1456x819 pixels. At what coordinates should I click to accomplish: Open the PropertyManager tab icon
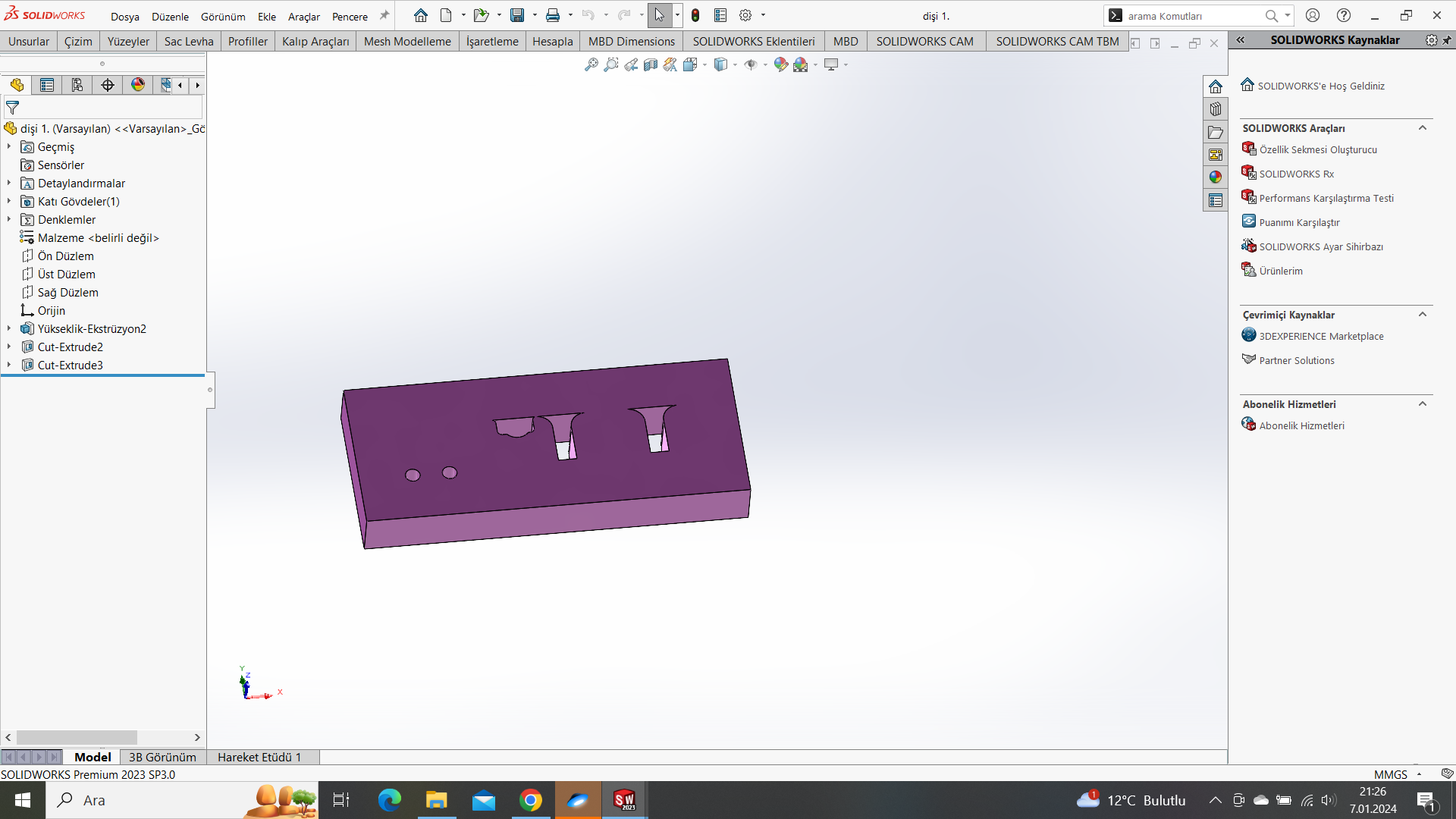point(47,85)
